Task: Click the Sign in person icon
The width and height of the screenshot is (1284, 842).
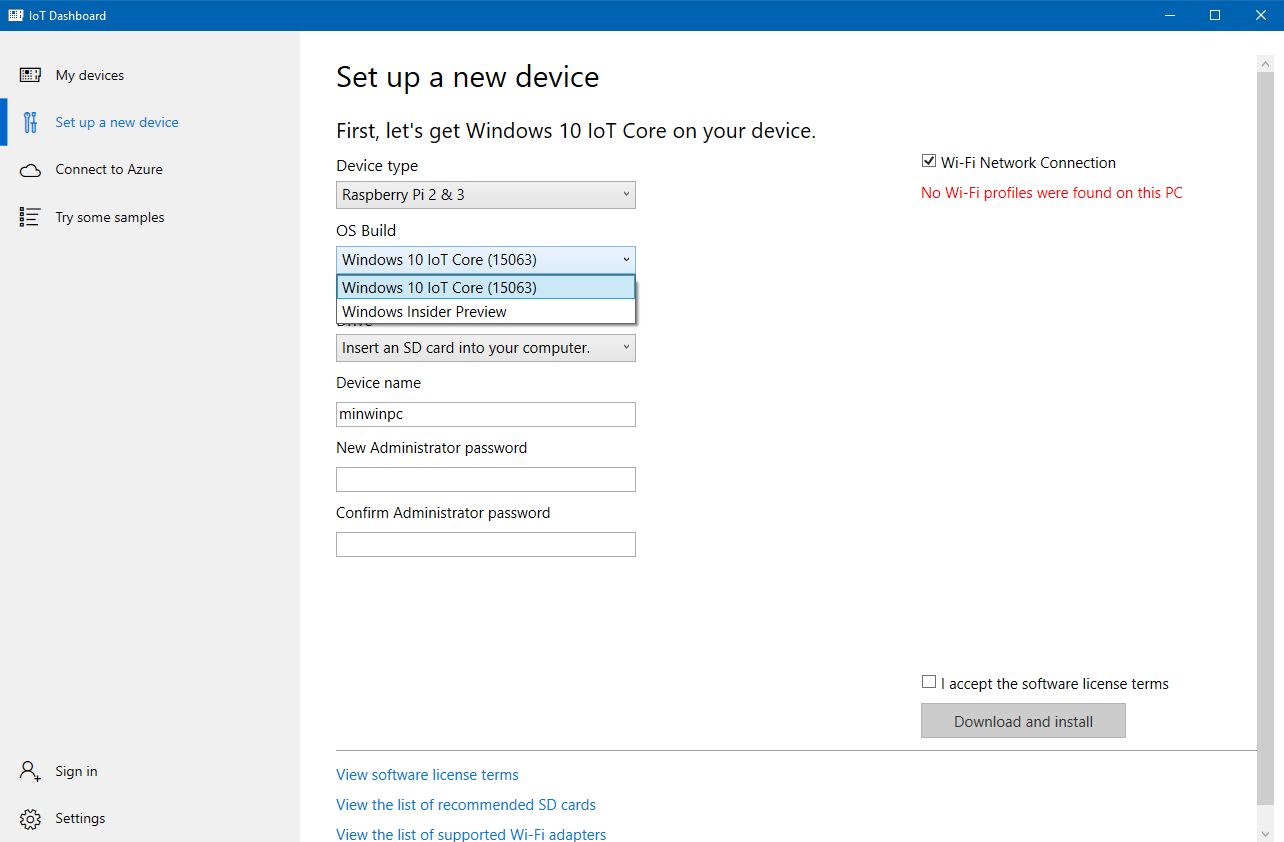Action: pyautogui.click(x=30, y=771)
